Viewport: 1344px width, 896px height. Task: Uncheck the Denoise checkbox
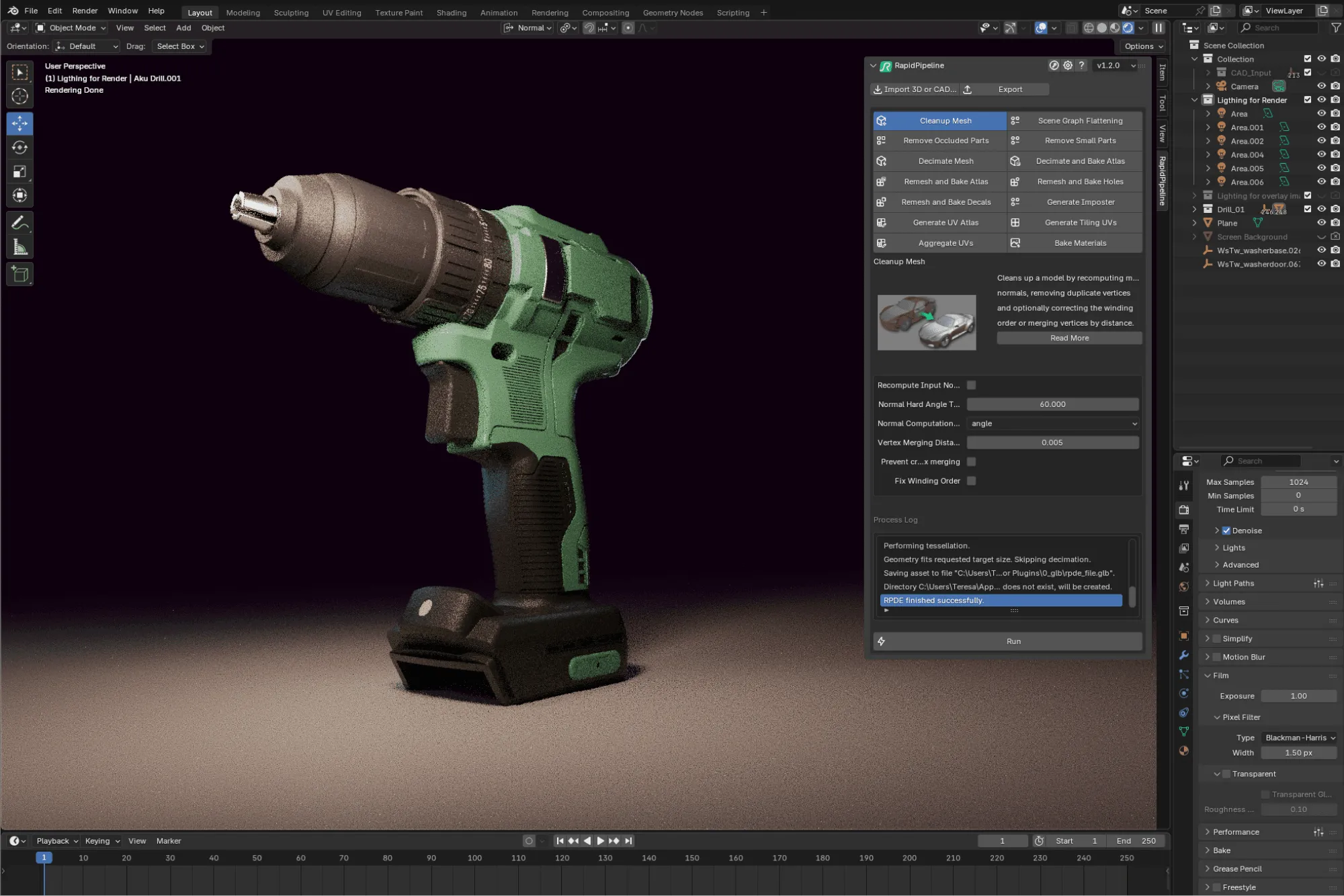1226,531
